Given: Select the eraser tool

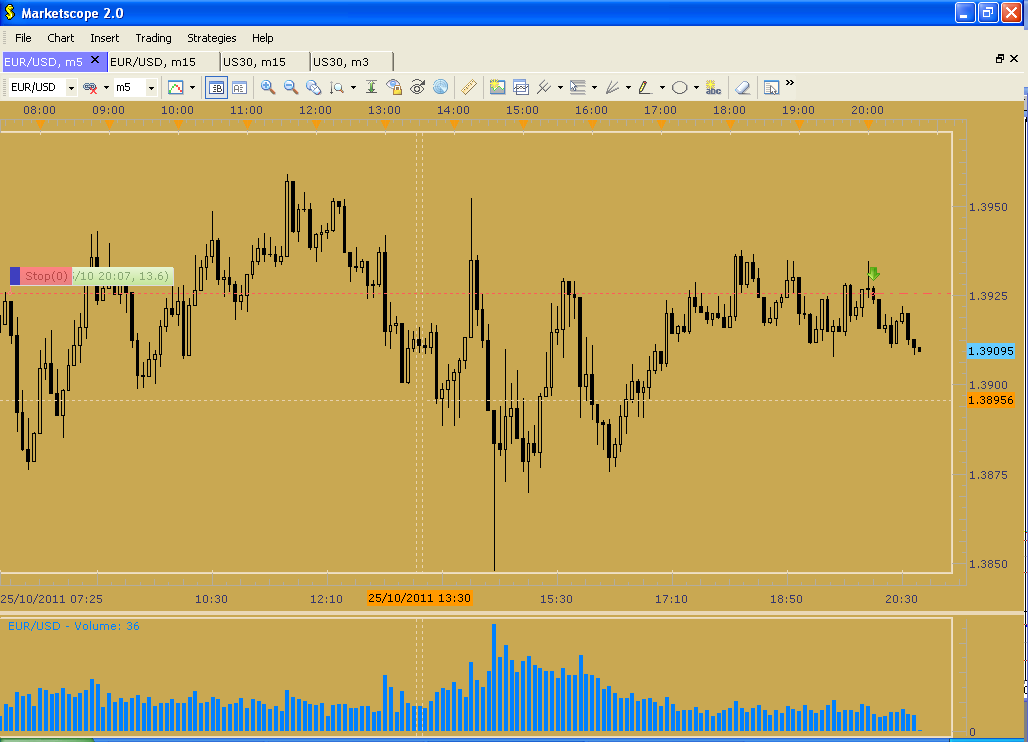Looking at the screenshot, I should click(x=742, y=87).
